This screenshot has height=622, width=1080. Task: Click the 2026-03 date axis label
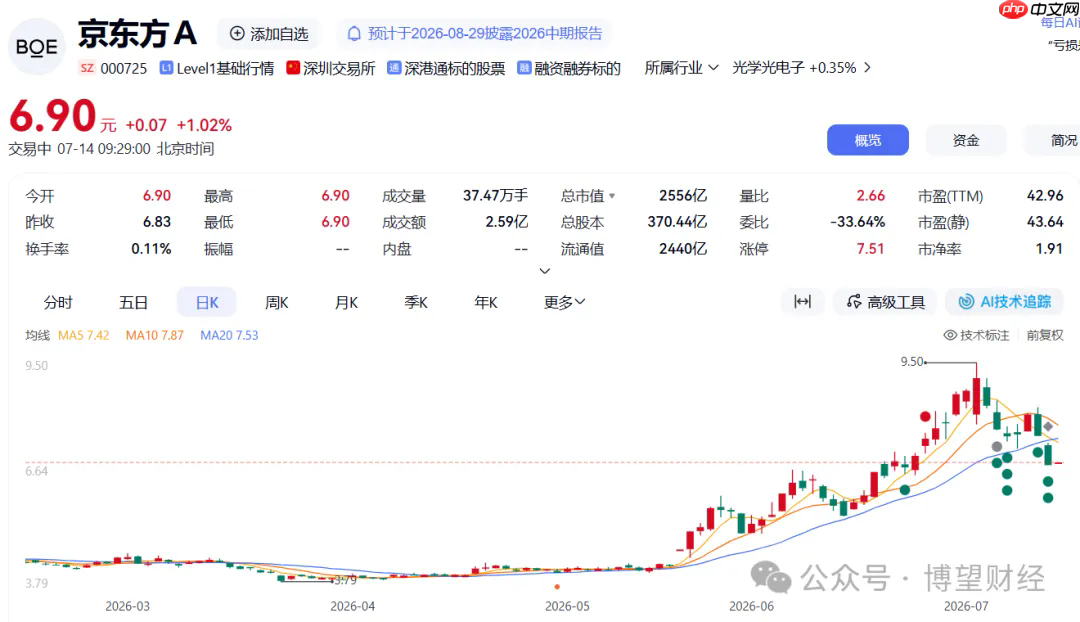[x=127, y=606]
